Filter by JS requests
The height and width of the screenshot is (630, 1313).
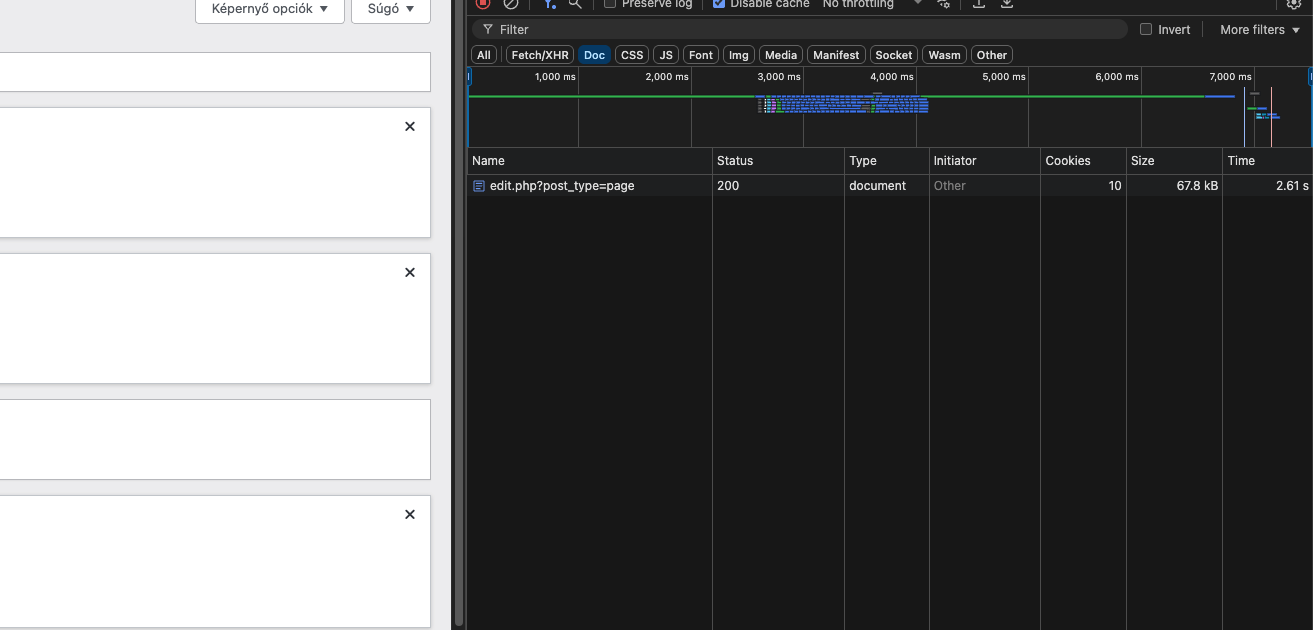[x=666, y=55]
